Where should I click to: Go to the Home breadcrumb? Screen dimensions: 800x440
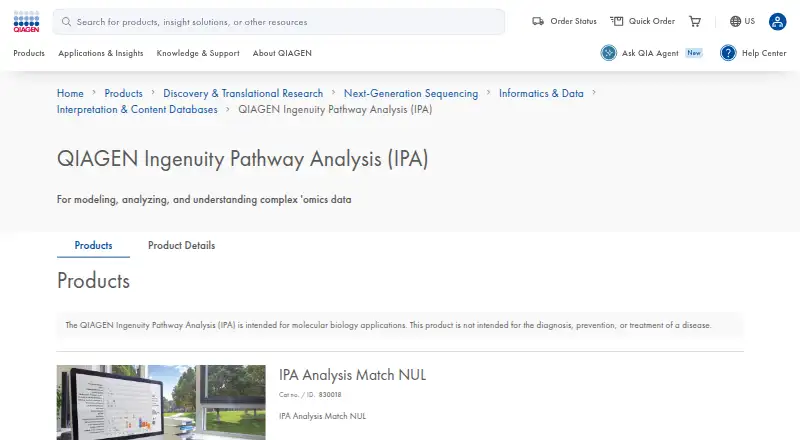[x=70, y=93]
